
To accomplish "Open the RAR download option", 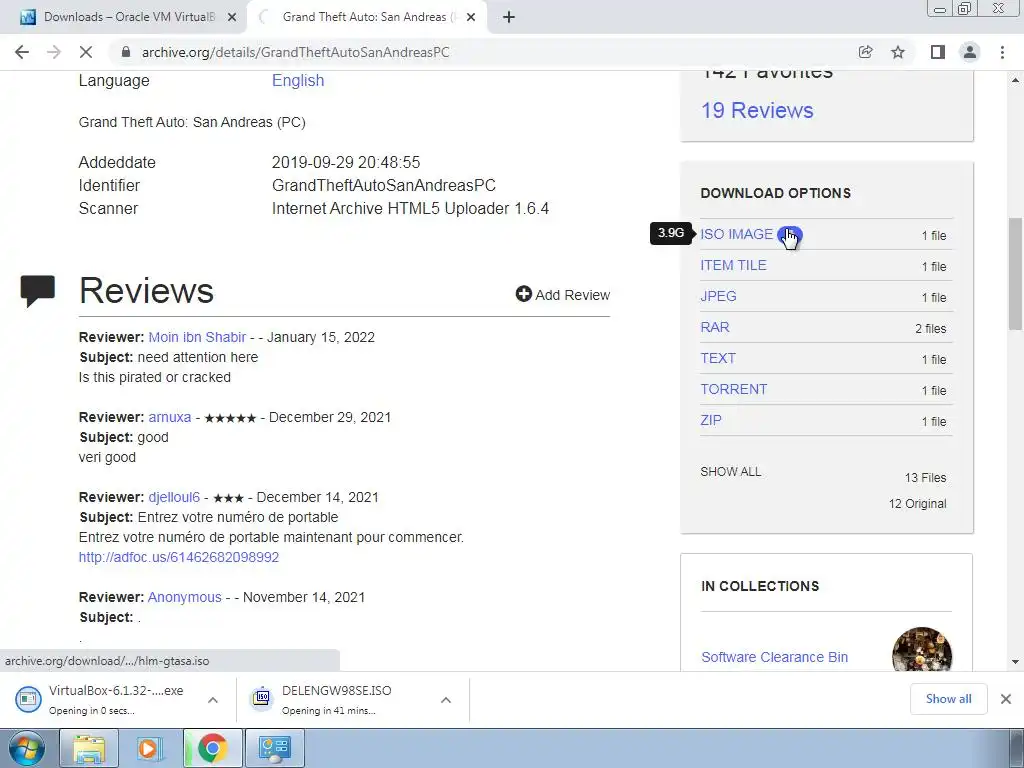I will 715,327.
